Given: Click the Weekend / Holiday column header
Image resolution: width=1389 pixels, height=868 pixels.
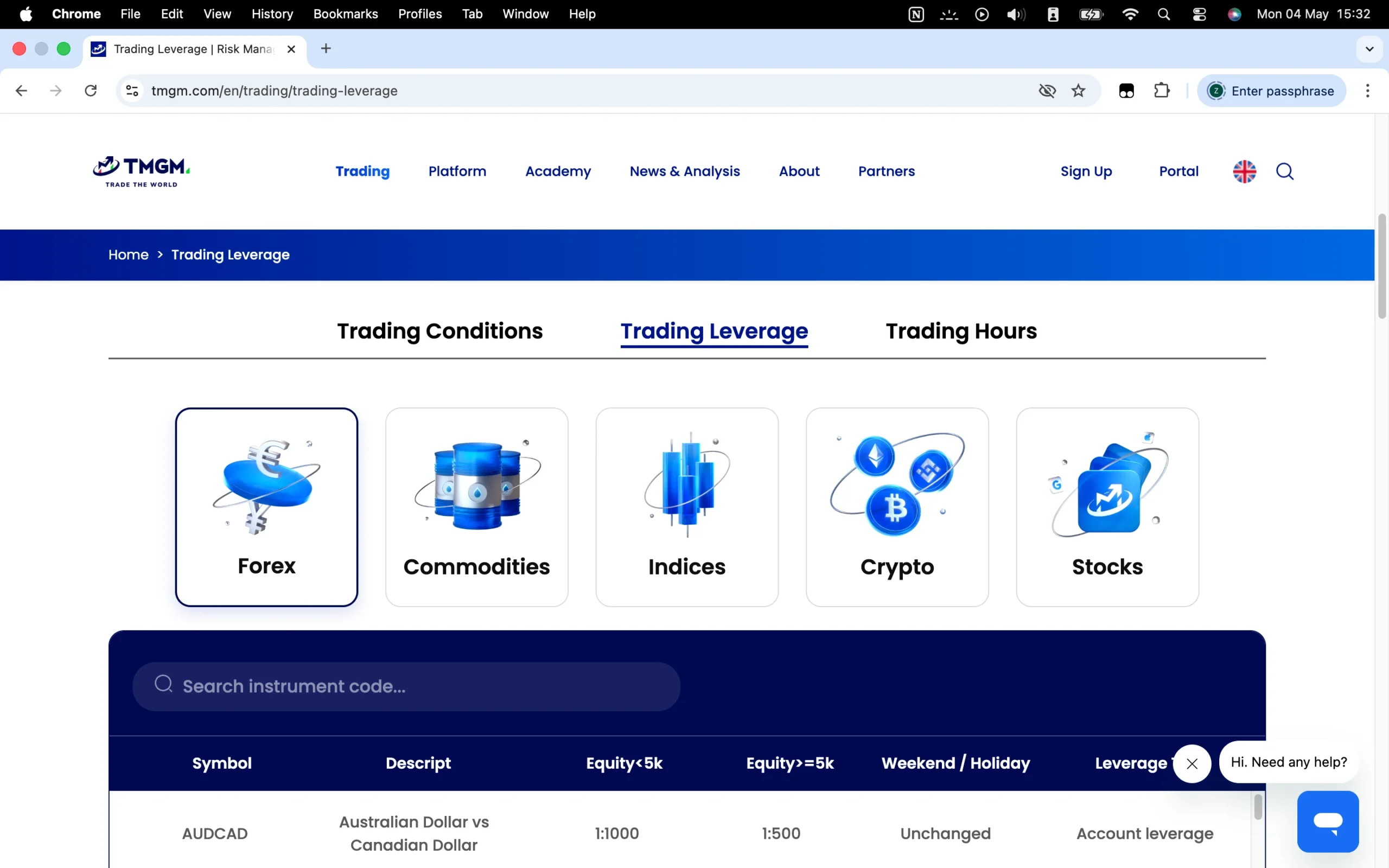Looking at the screenshot, I should coord(955,763).
